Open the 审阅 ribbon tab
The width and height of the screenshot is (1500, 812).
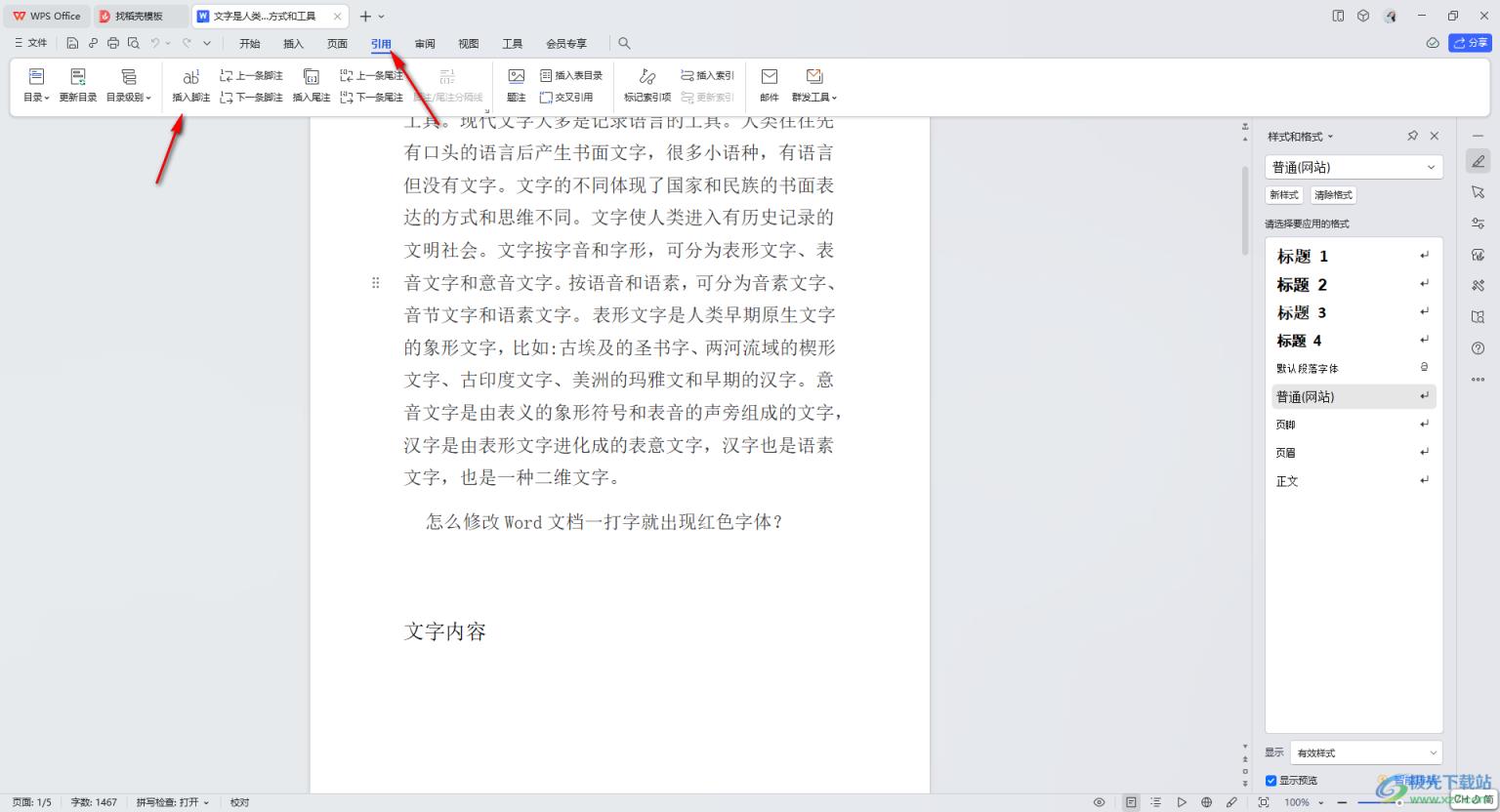point(425,43)
